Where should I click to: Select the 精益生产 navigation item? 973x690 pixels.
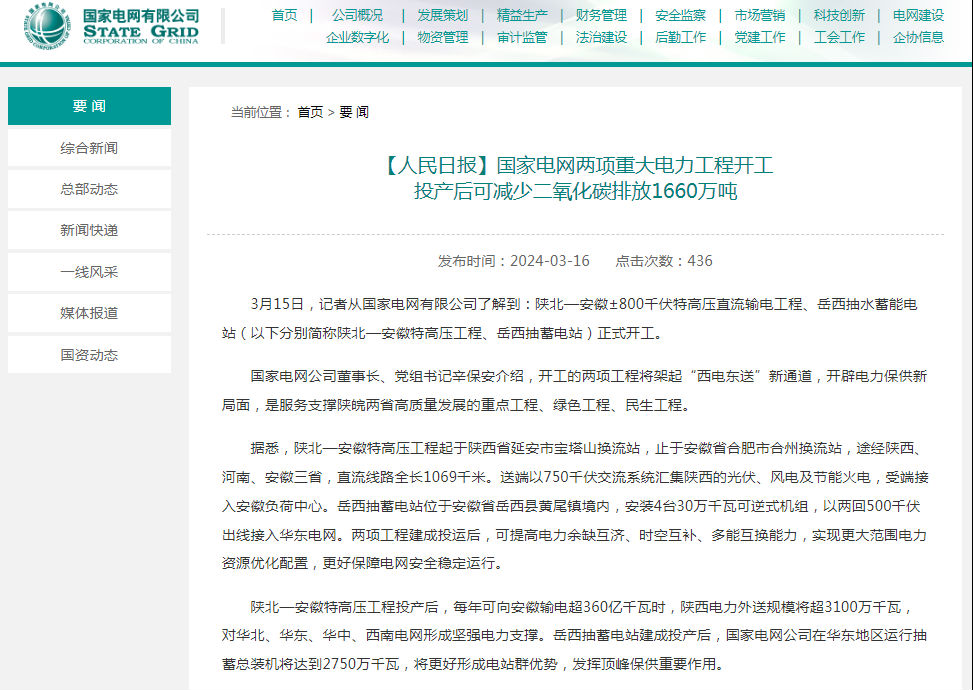(x=522, y=15)
